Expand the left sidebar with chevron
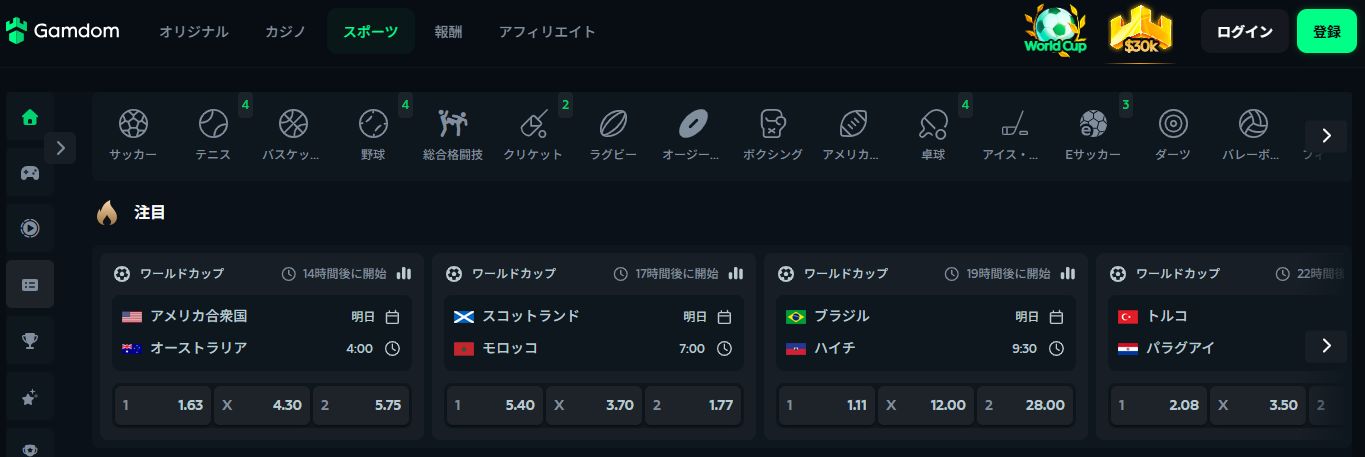Image resolution: width=1365 pixels, height=457 pixels. tap(60, 148)
